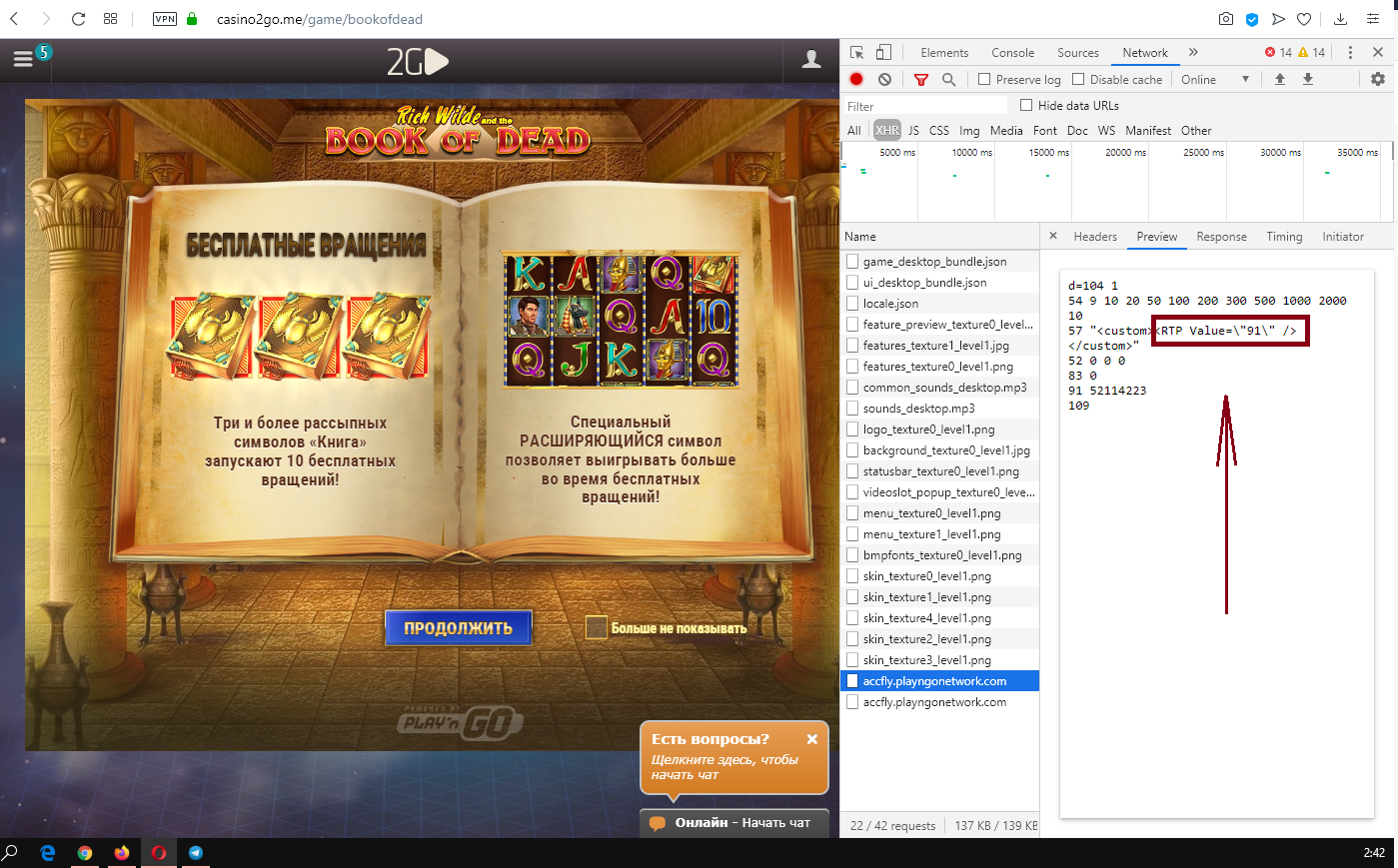This screenshot has height=868, width=1398.
Task: Clear the network log
Action: coord(884,79)
